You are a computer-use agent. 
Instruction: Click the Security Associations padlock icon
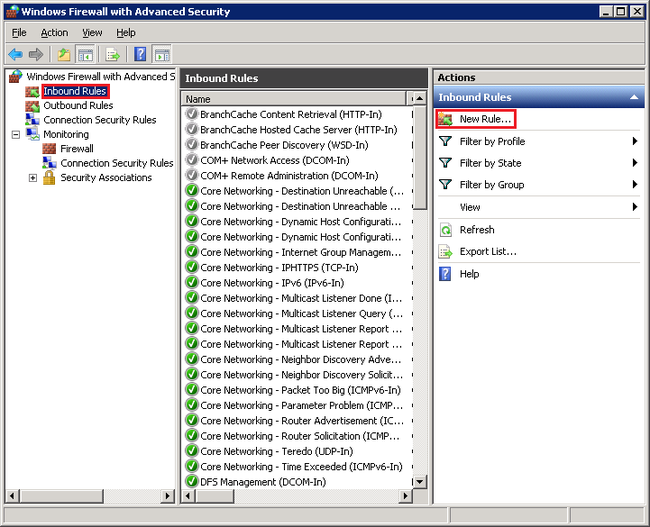(49, 177)
